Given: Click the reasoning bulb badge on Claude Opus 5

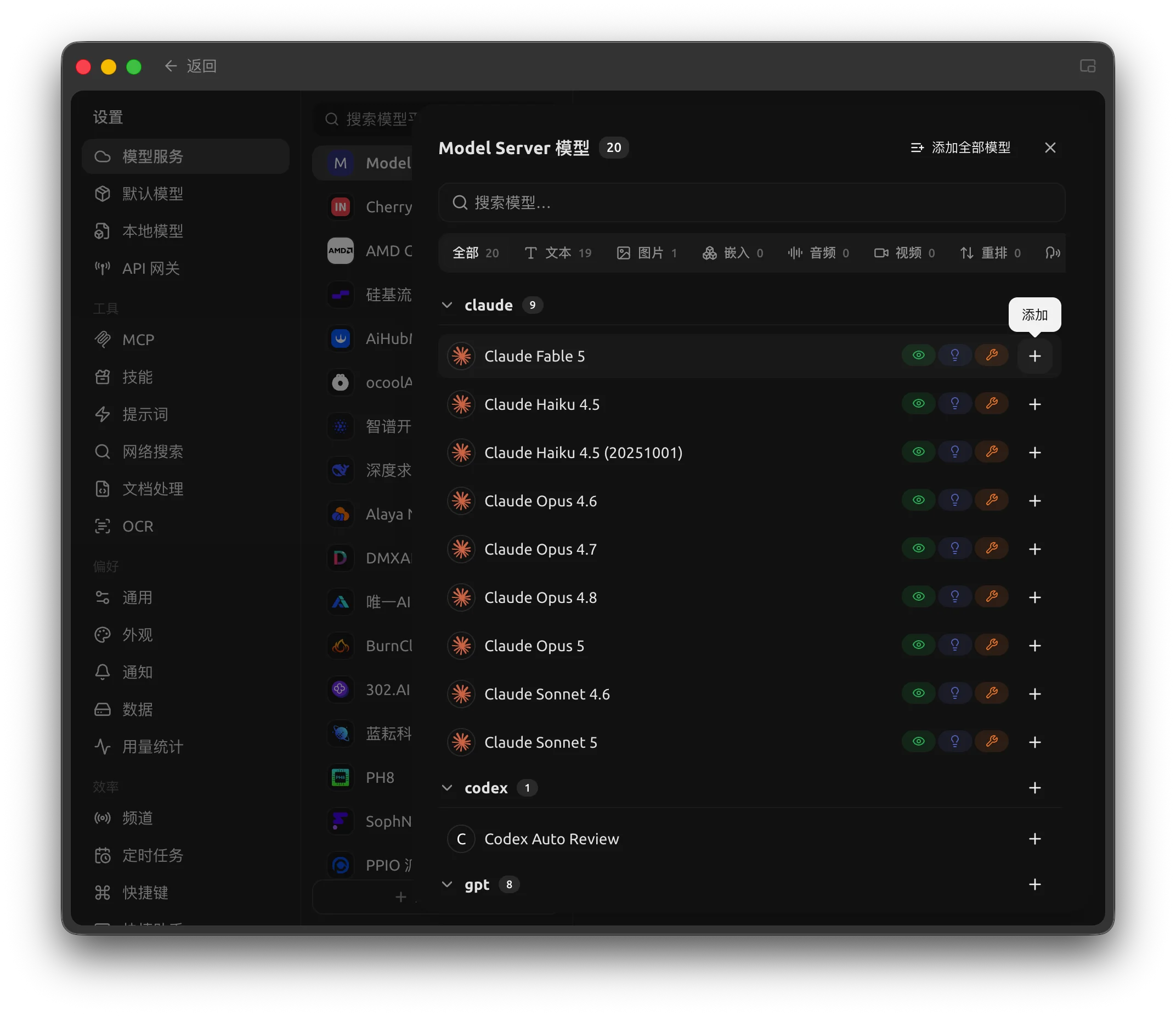Looking at the screenshot, I should [x=954, y=645].
